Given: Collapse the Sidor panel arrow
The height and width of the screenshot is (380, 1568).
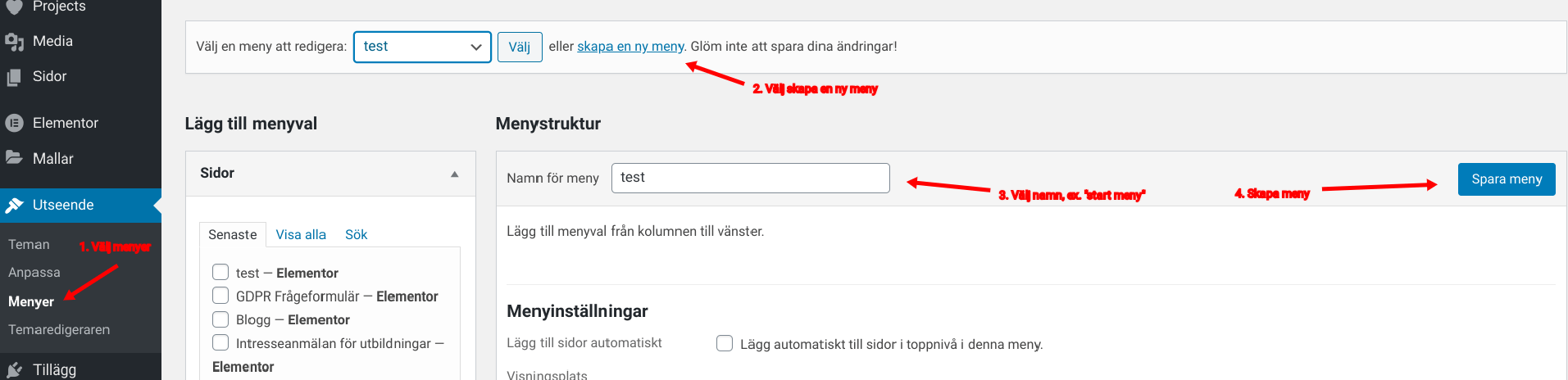Looking at the screenshot, I should 455,174.
